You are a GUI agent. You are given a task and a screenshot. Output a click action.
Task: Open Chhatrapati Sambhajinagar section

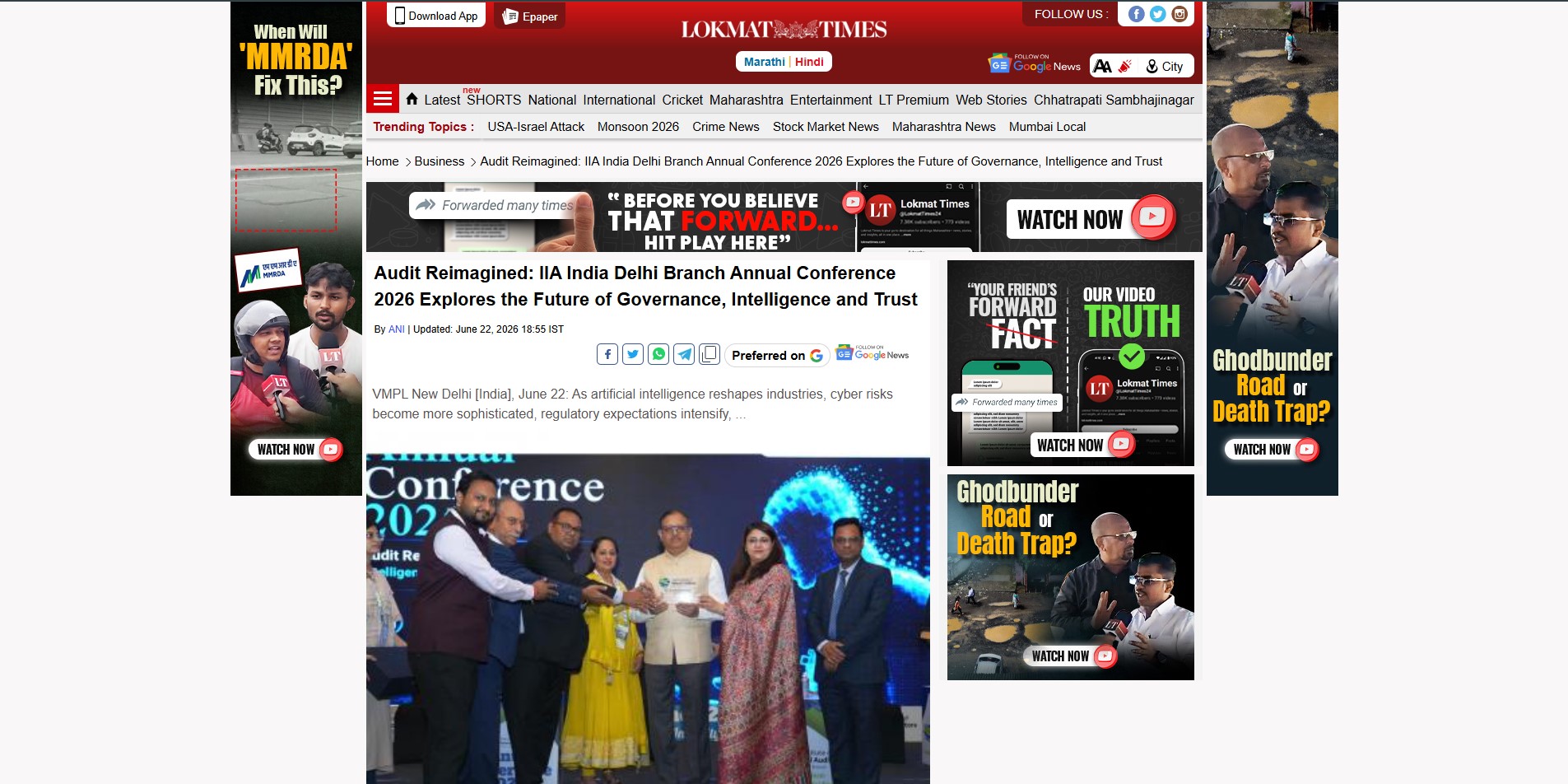(1114, 100)
